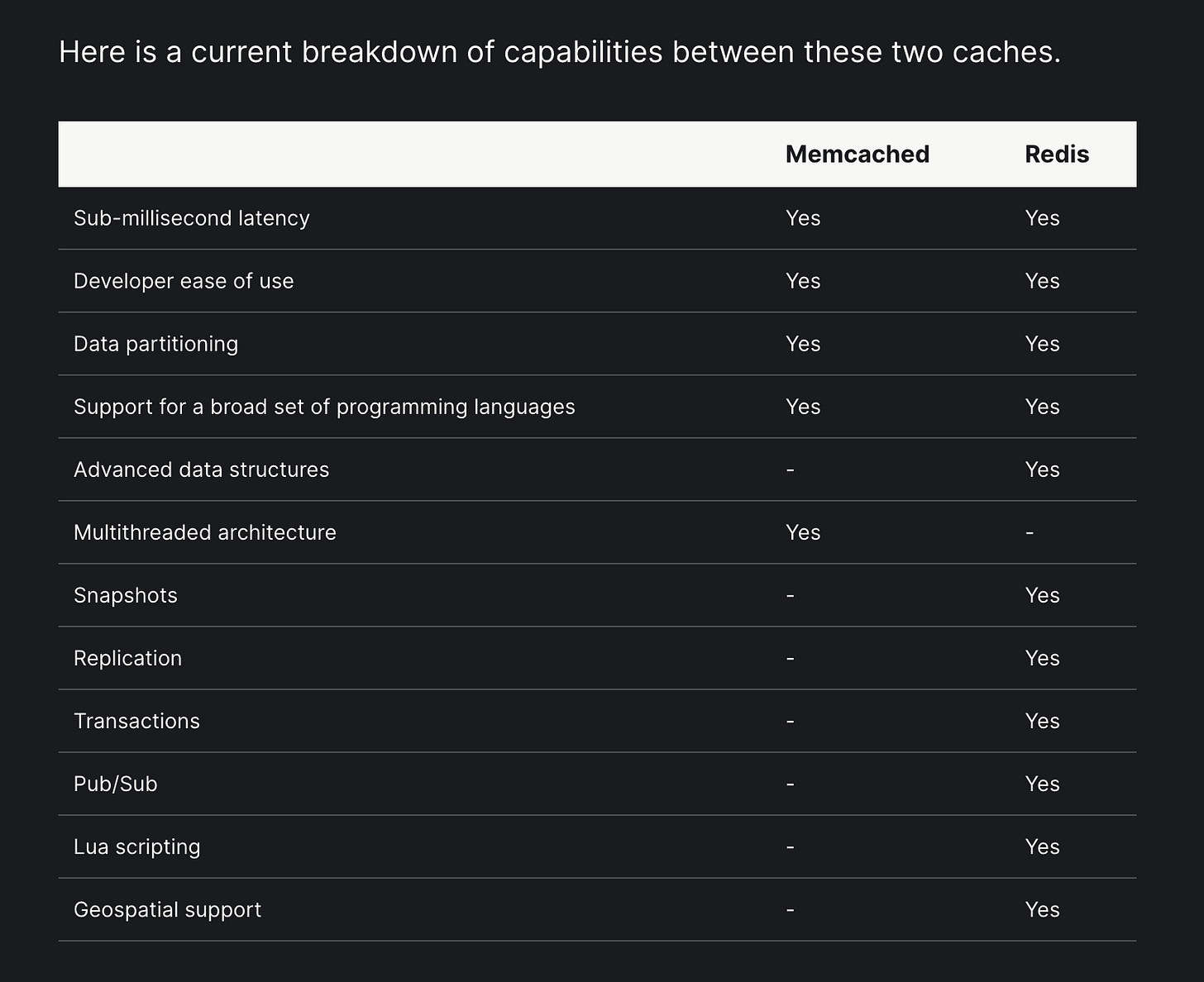Click the heading about capabilities breakdown
The image size is (1204, 982).
tap(560, 52)
